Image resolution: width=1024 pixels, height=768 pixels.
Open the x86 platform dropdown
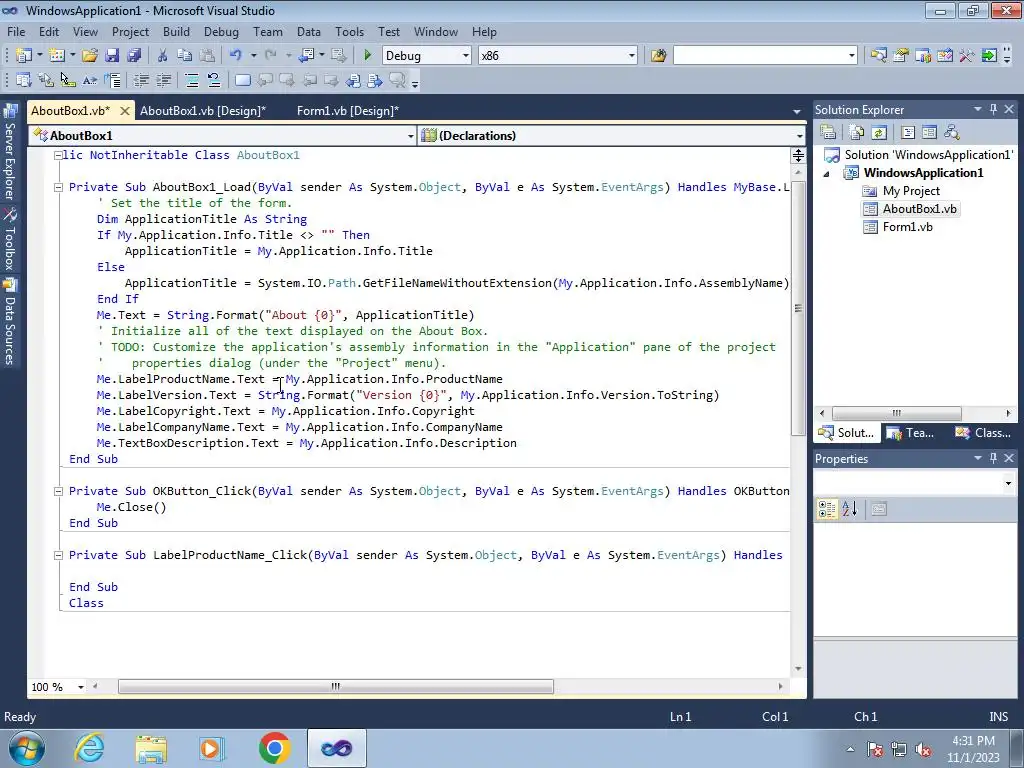tap(632, 56)
